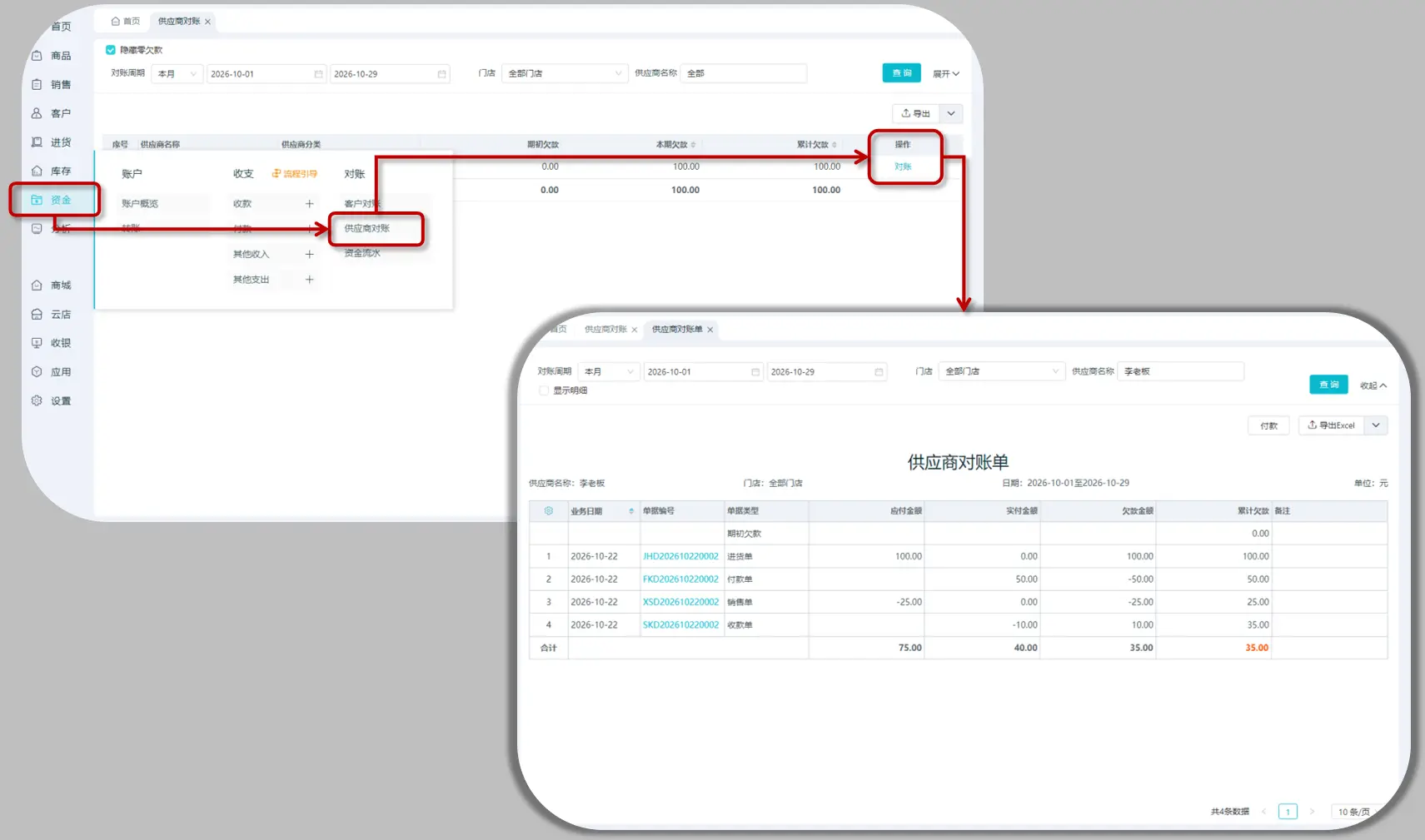1425x840 pixels.
Task: Open calendar for 2026-10-29 in 供应商对账单 page
Action: 879,372
